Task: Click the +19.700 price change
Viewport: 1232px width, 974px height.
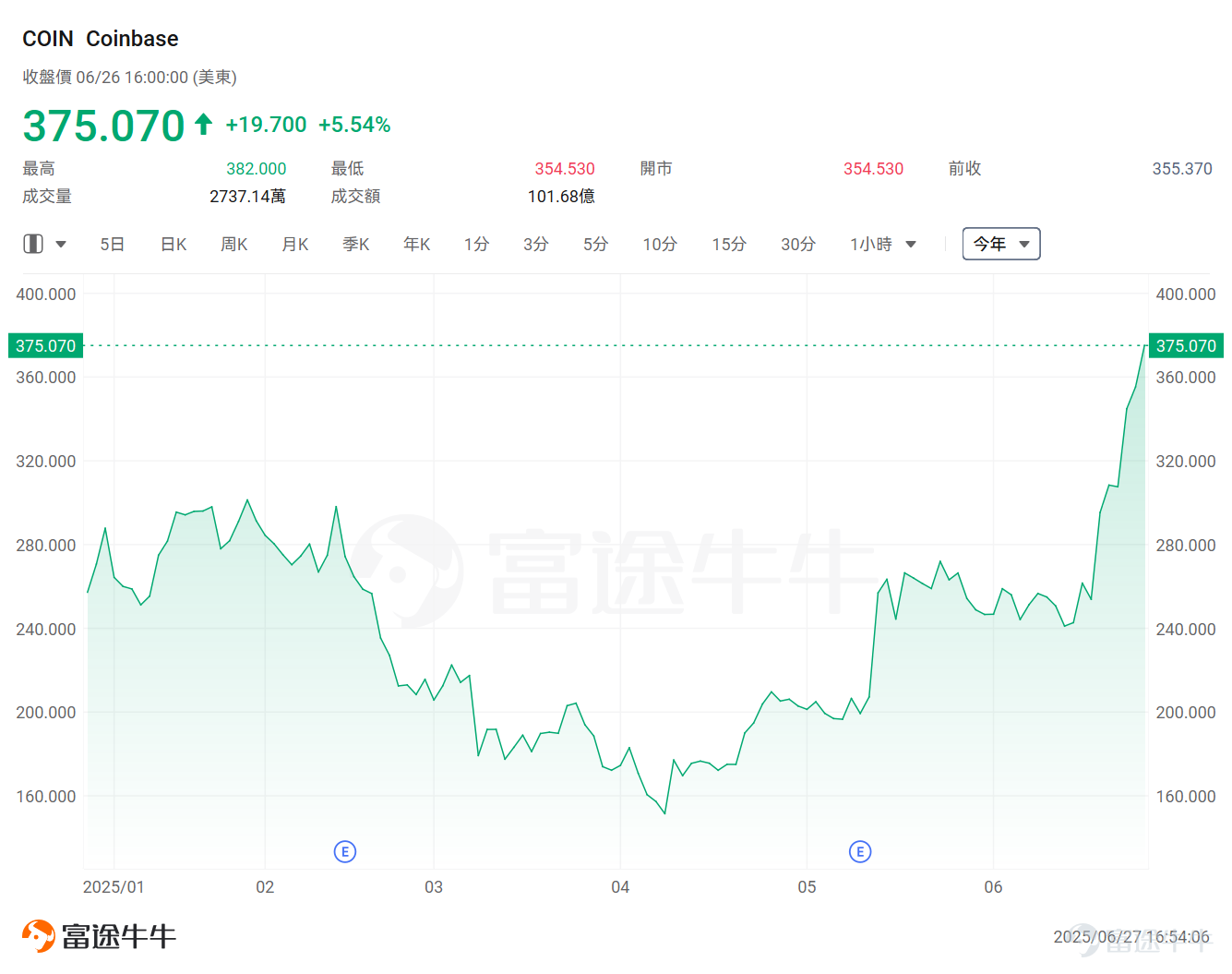Action: click(266, 125)
